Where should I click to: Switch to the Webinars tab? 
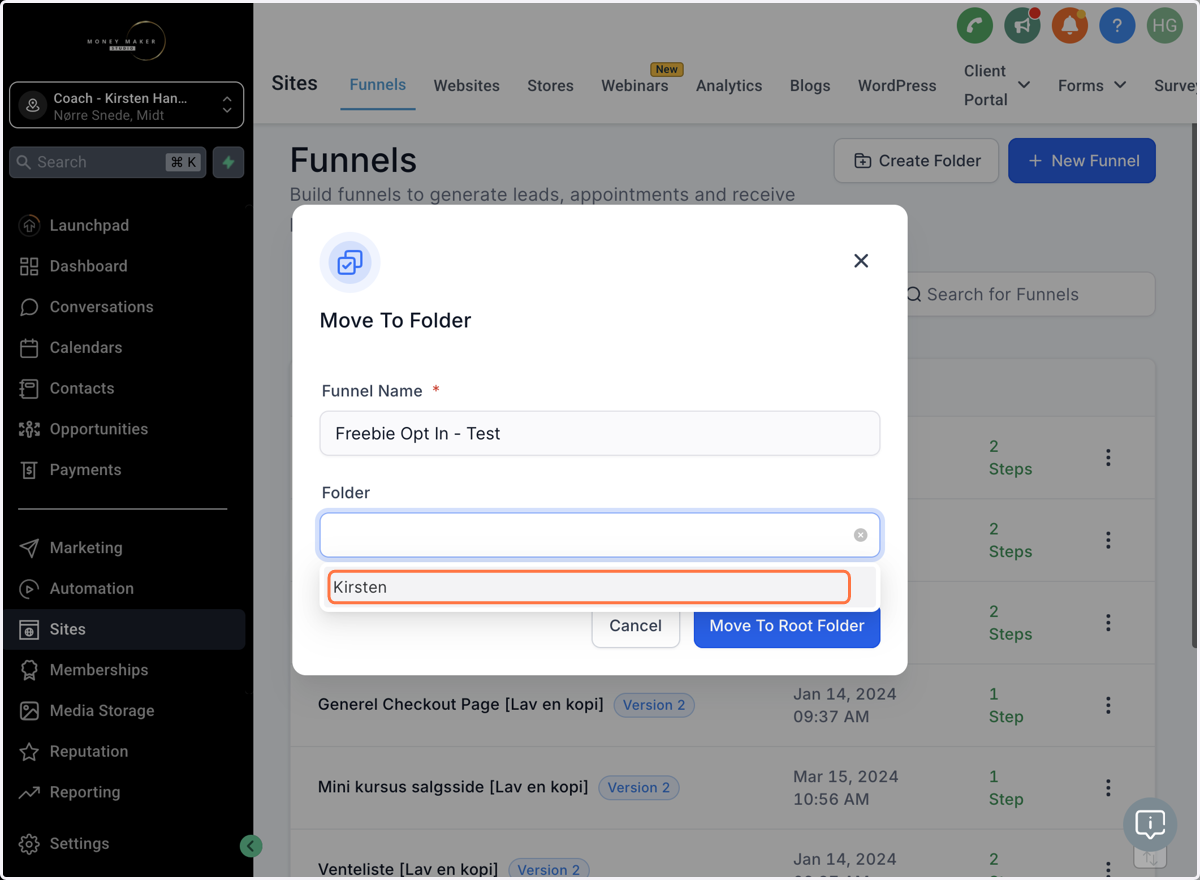coord(634,86)
